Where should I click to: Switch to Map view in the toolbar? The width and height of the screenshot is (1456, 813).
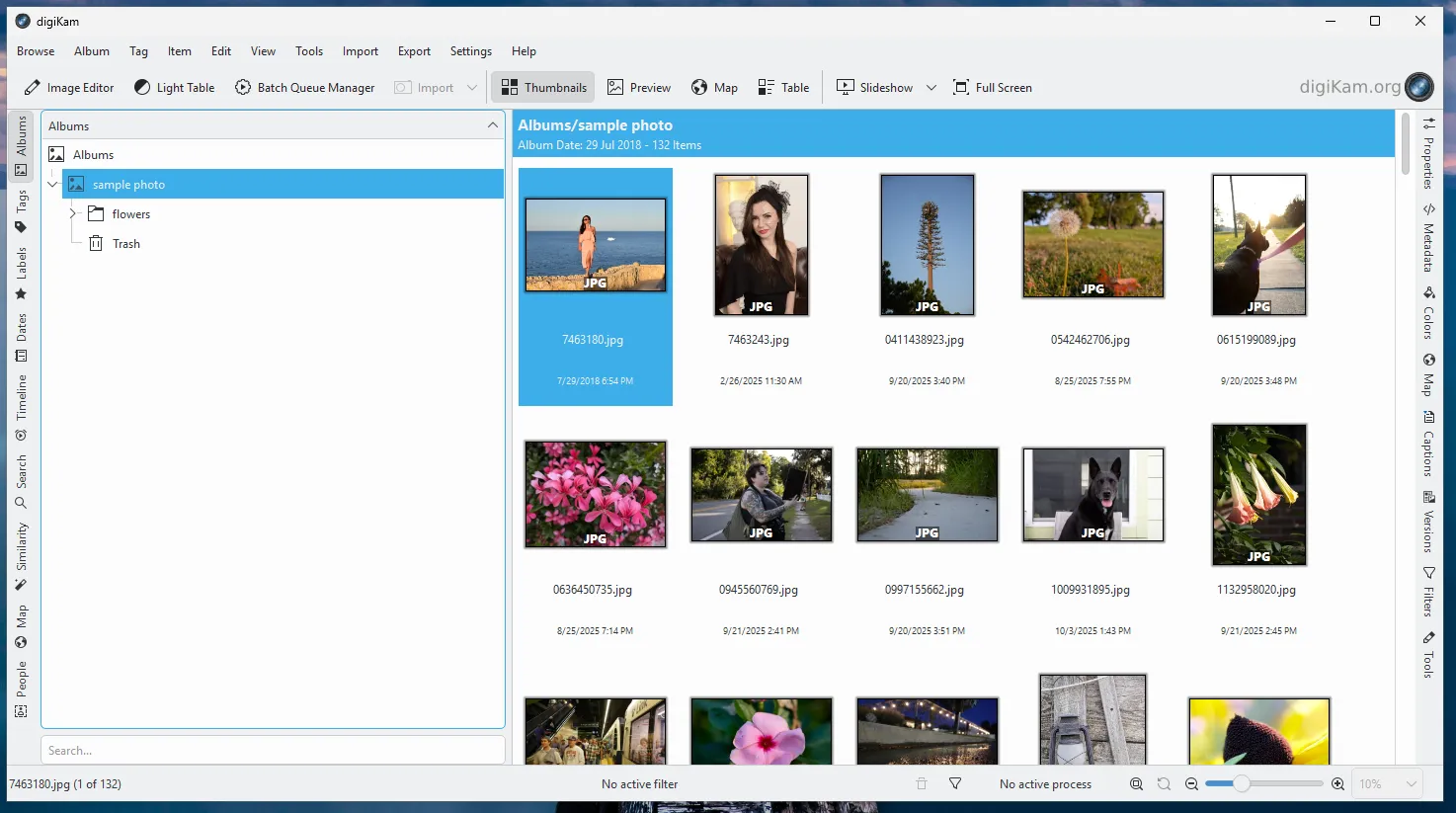tap(714, 87)
